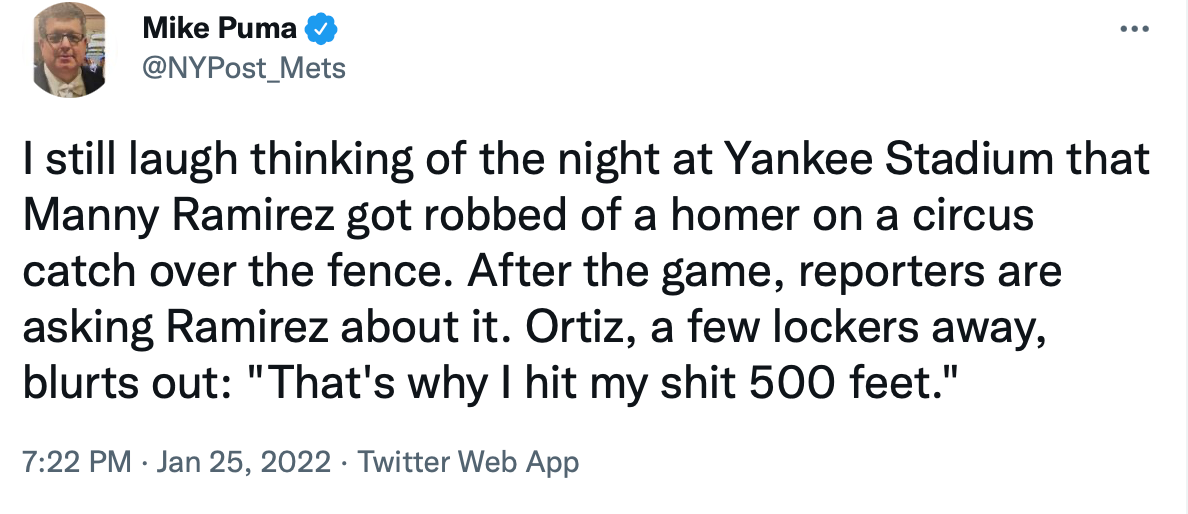Click the display name Mike Puma

220,30
